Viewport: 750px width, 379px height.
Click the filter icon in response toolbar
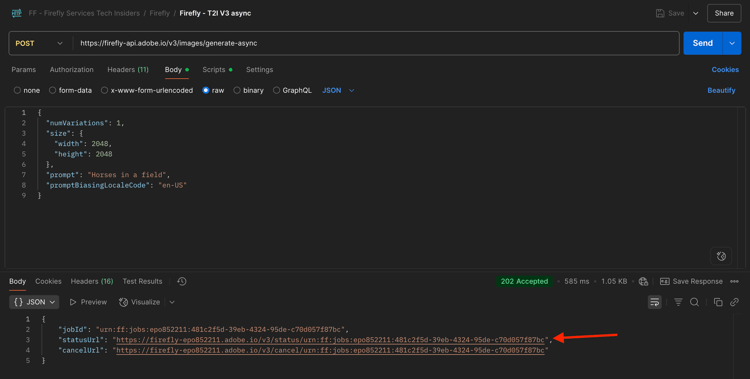coord(678,302)
